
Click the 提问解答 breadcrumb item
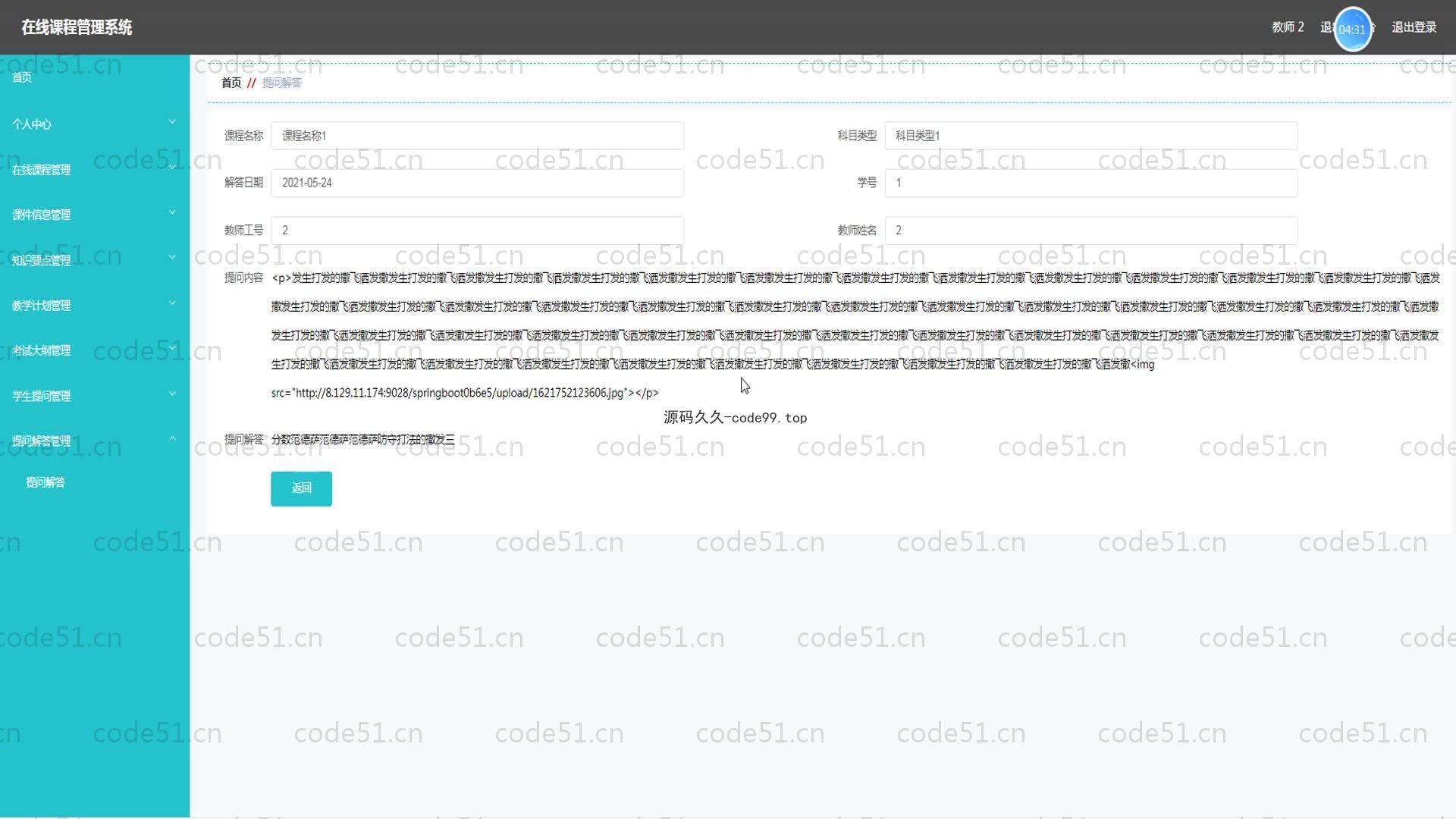click(x=281, y=83)
